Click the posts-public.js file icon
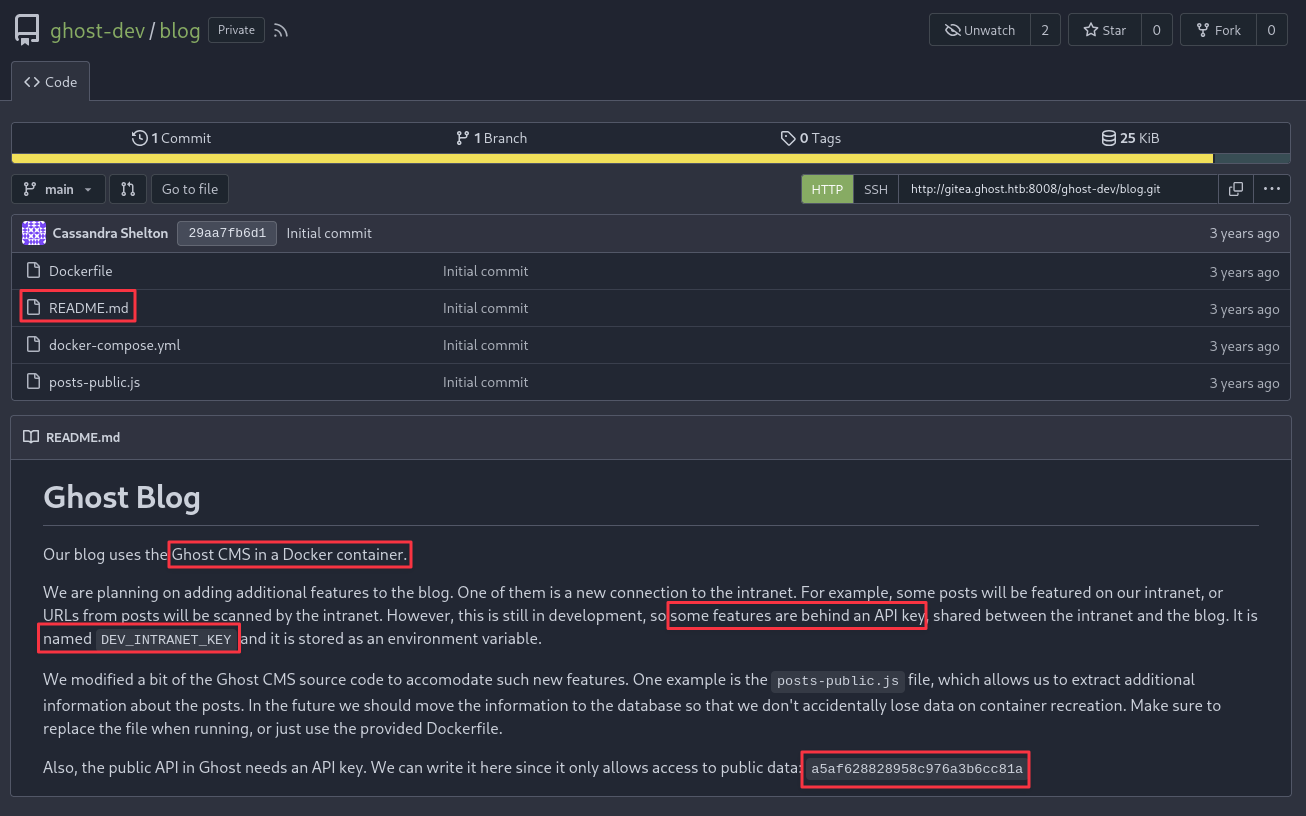 pos(33,382)
